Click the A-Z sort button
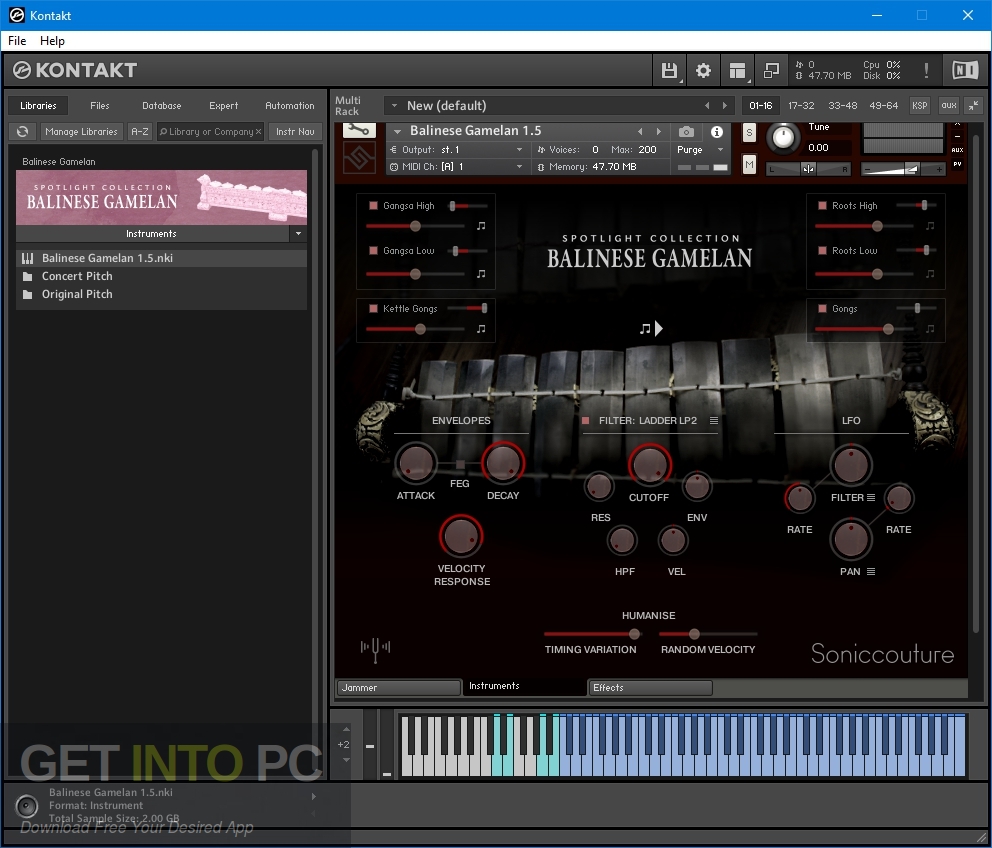992x848 pixels. (140, 132)
